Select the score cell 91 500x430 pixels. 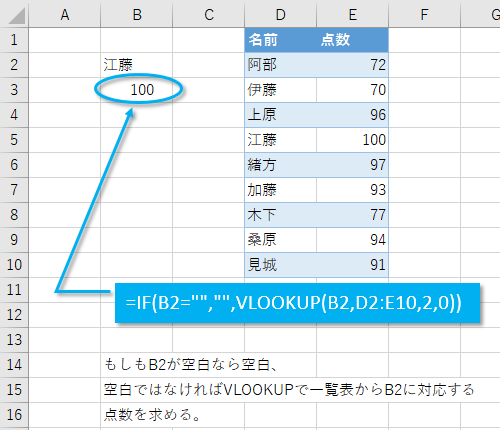[353, 265]
